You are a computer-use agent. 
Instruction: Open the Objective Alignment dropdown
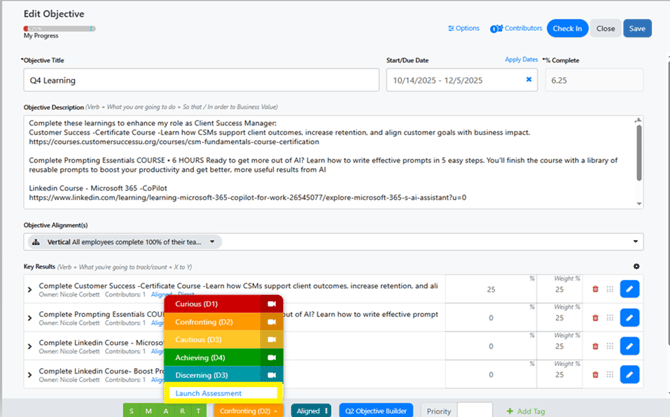coord(637,242)
